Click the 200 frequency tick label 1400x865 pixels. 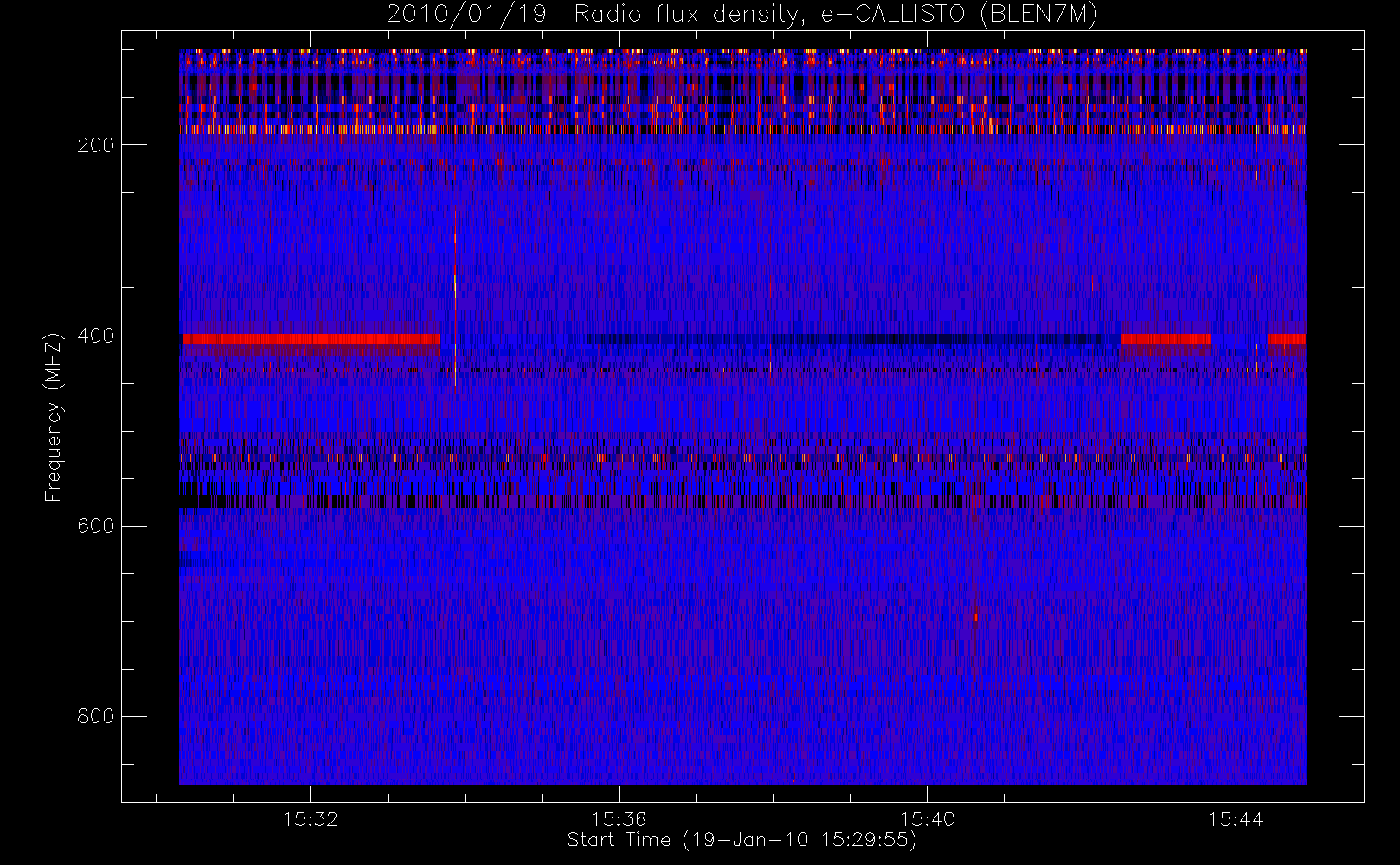click(96, 145)
